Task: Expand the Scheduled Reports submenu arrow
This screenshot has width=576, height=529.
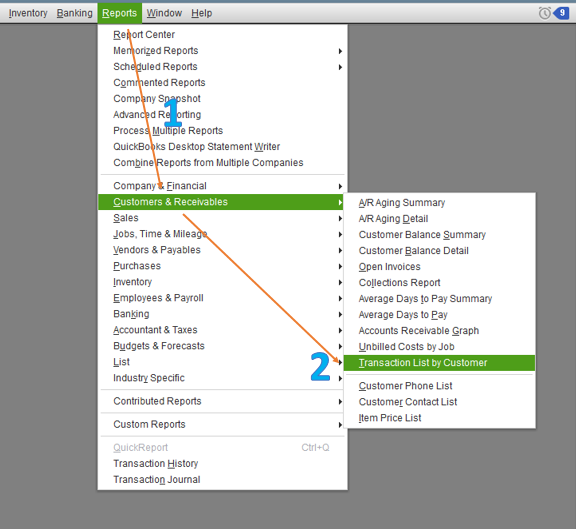Action: 340,67
